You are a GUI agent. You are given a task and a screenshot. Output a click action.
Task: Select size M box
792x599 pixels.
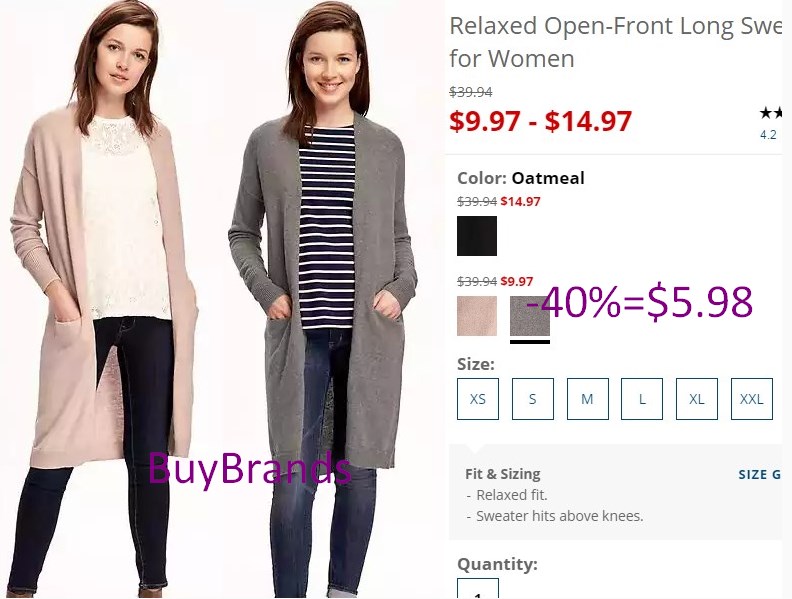pos(587,399)
